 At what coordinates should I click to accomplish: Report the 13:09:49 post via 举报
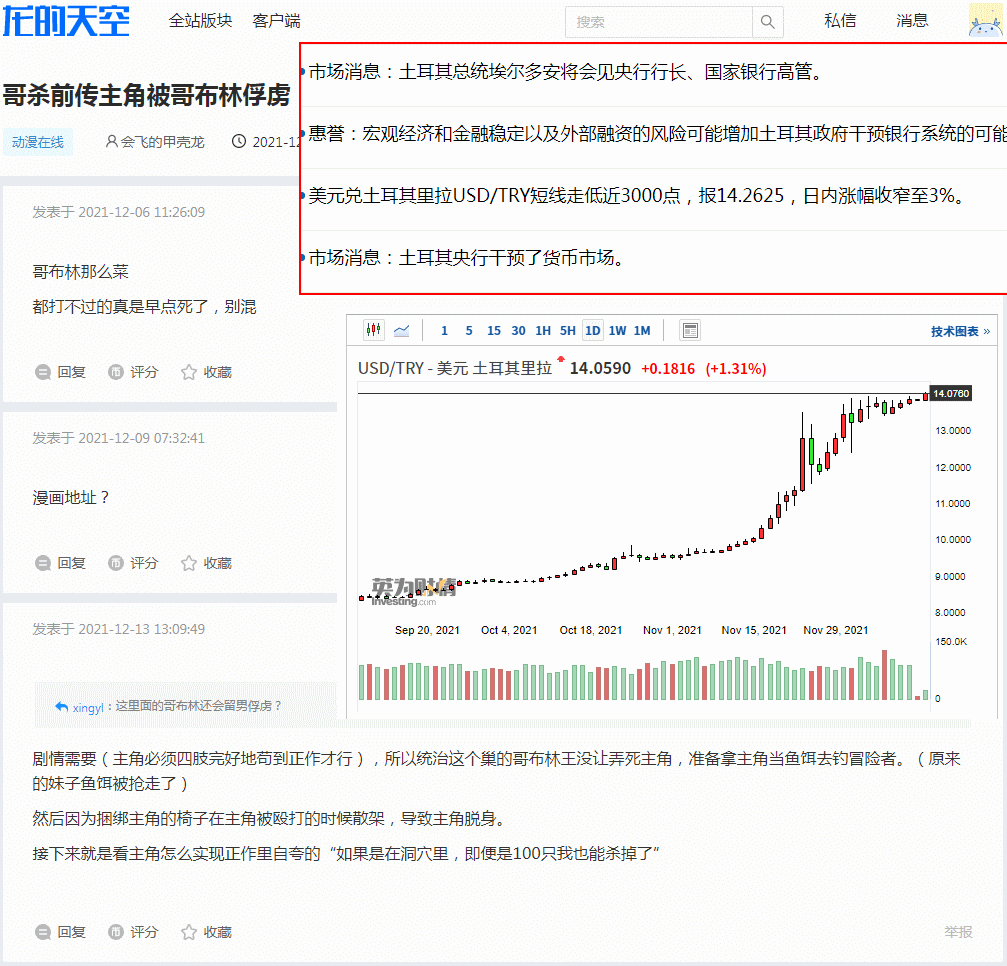click(x=958, y=932)
